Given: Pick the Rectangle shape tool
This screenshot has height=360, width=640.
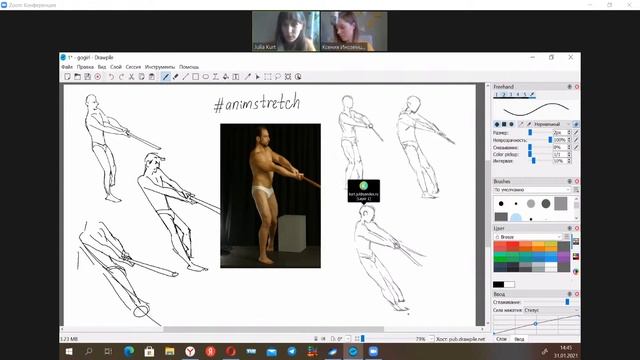Looking at the screenshot, I should coord(196,77).
